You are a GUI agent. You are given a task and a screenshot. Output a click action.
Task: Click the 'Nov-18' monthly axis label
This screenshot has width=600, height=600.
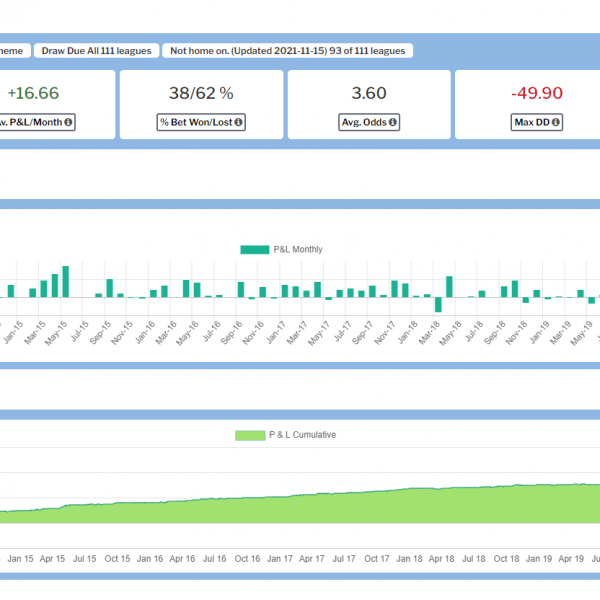[x=517, y=333]
